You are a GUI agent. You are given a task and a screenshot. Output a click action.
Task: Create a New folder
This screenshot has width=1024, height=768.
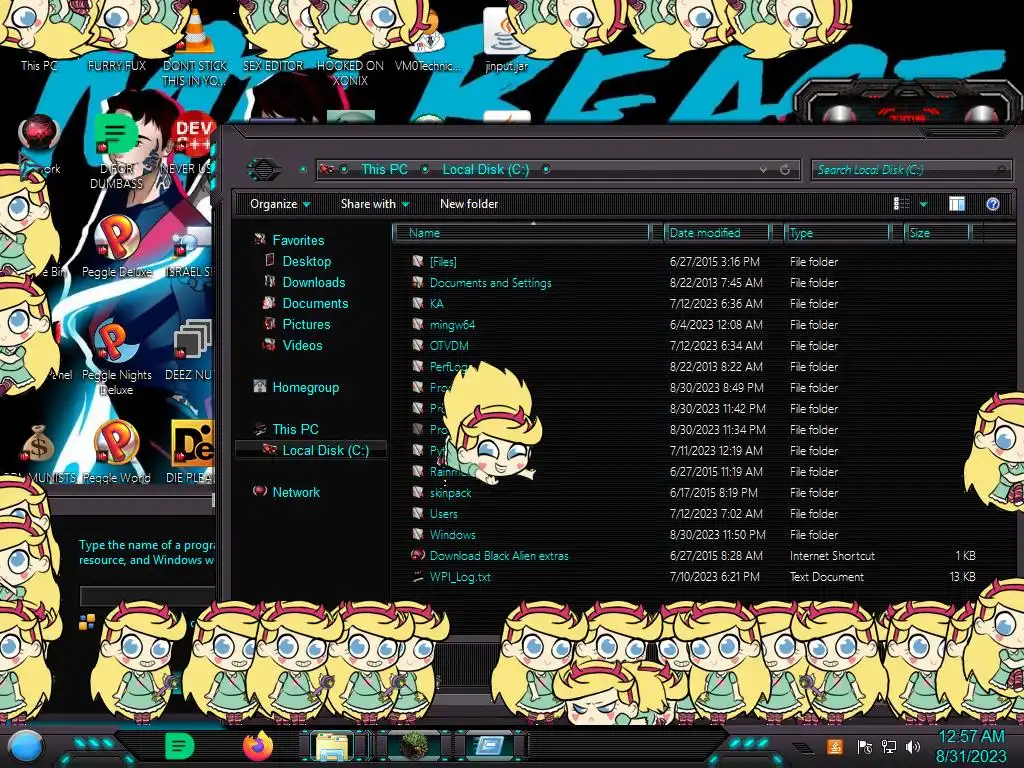469,204
